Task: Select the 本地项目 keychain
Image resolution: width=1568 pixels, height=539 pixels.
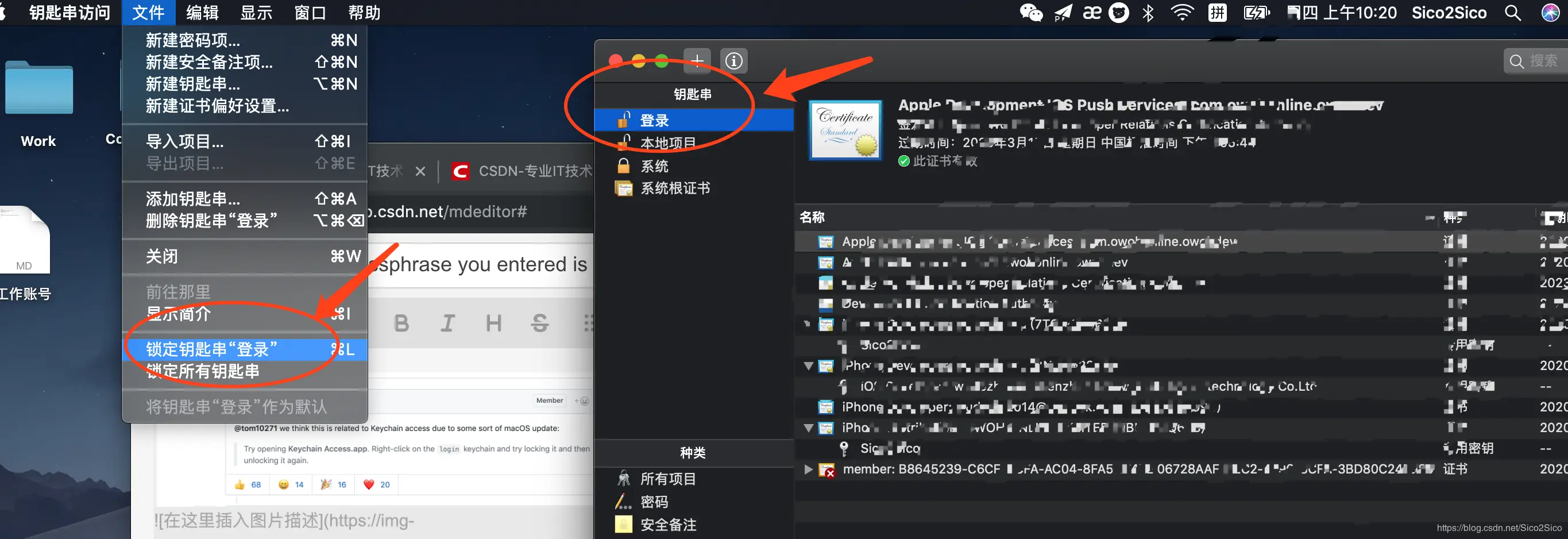Action: pyautogui.click(x=694, y=143)
